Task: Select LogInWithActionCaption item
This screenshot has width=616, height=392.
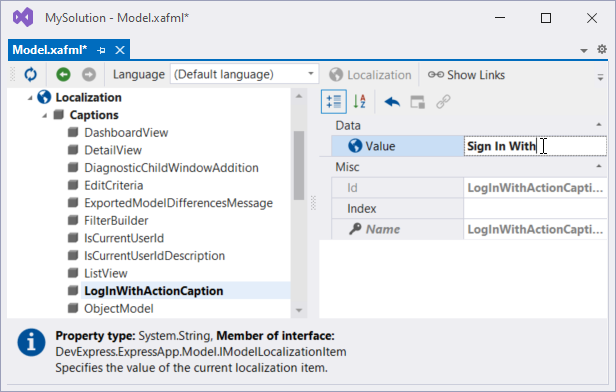Action: point(154,291)
